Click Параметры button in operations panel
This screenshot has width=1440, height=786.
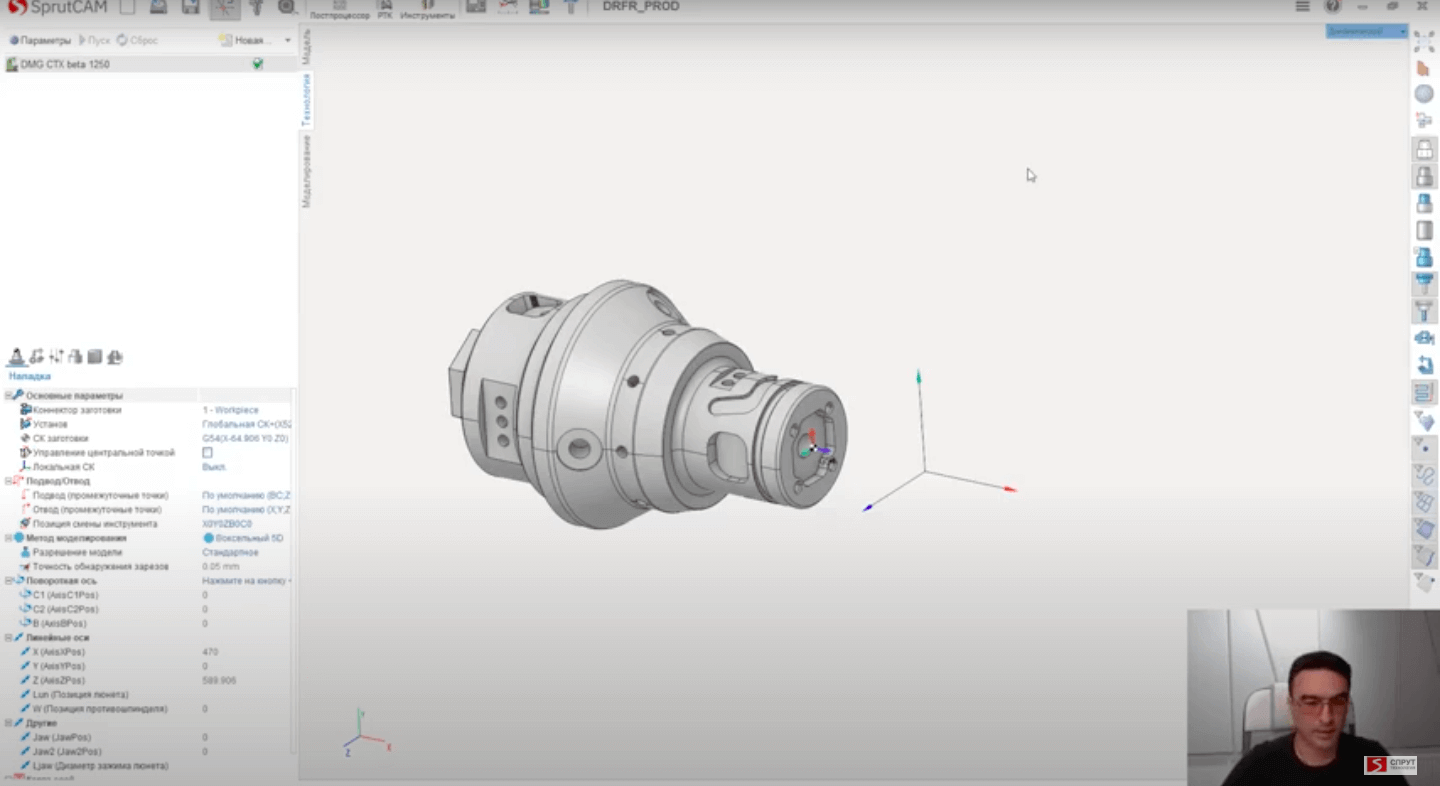tap(40, 41)
